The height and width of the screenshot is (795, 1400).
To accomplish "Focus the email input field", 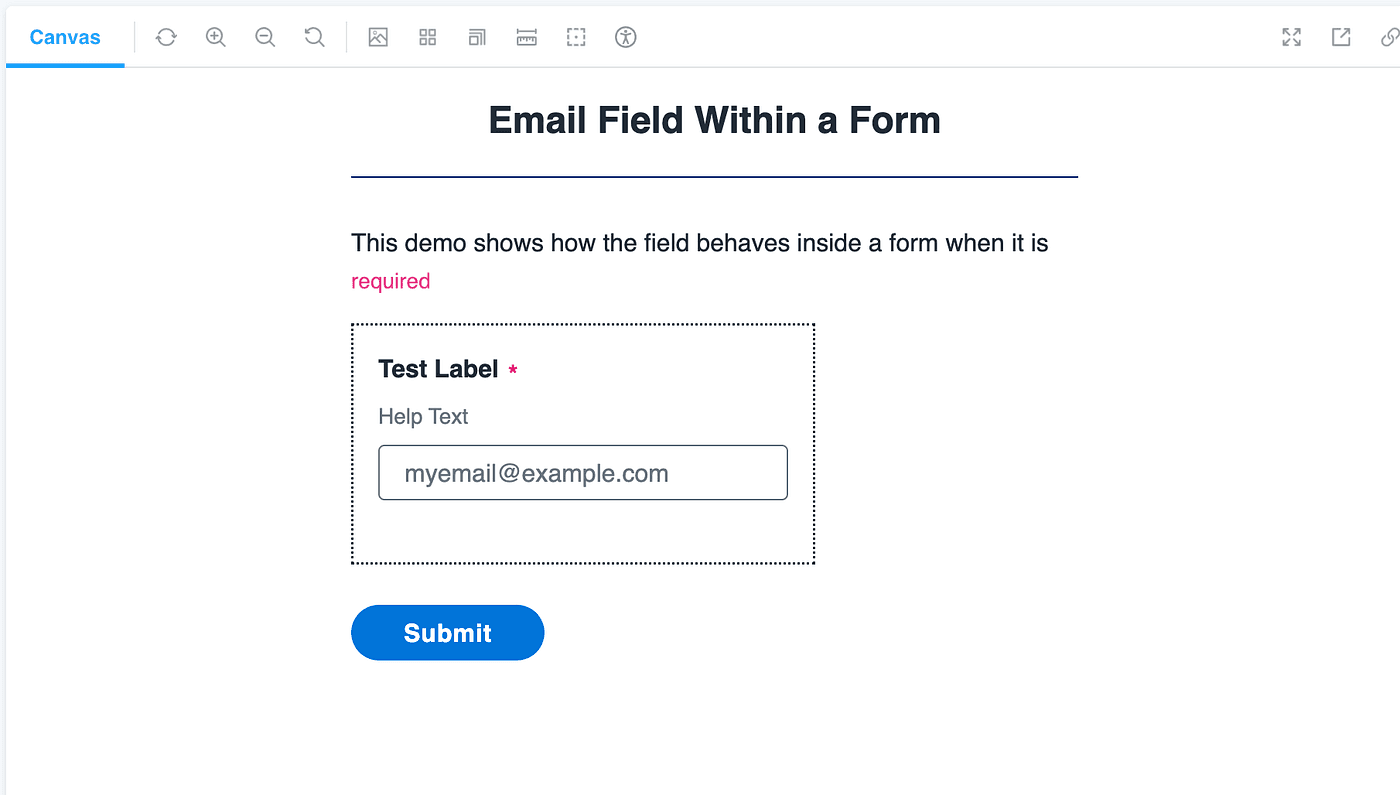I will coord(583,473).
